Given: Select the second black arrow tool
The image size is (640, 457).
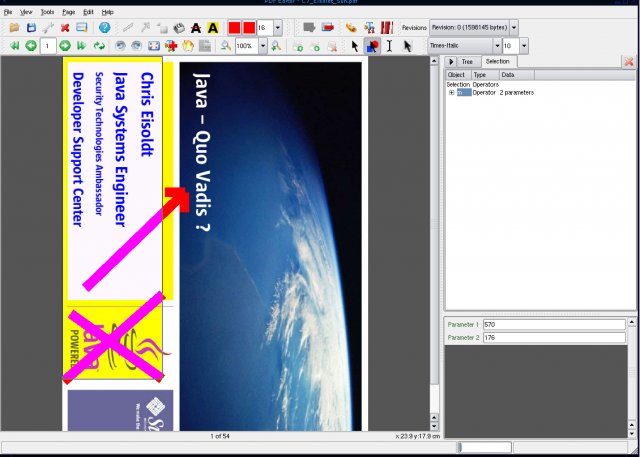Looking at the screenshot, I should click(407, 46).
